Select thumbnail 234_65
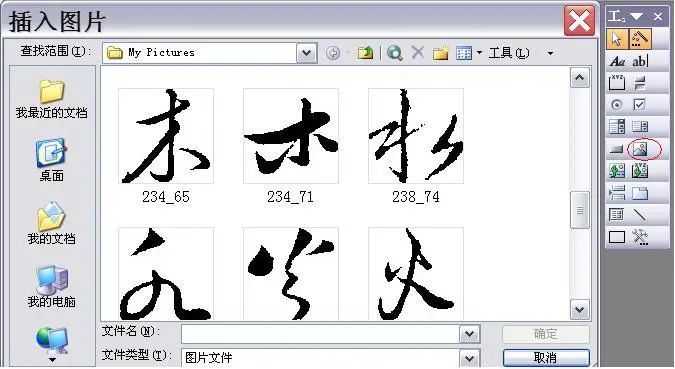 (x=166, y=136)
